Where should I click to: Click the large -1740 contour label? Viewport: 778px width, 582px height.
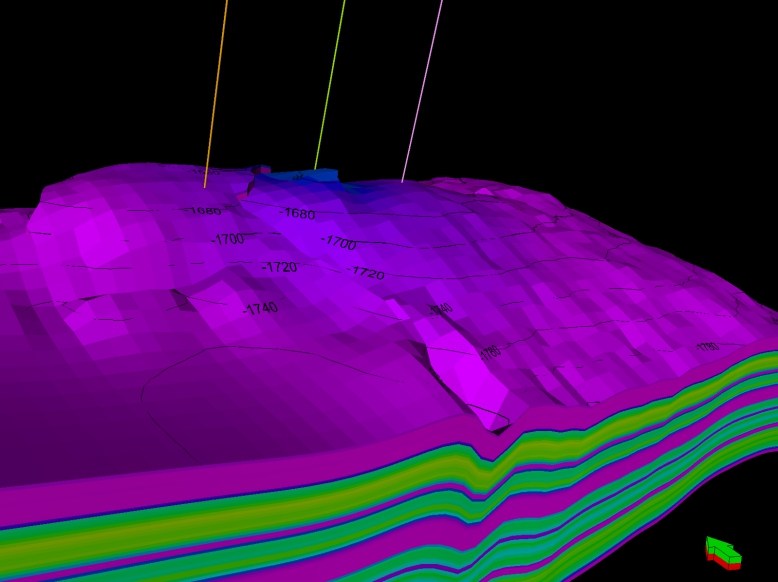(x=260, y=308)
